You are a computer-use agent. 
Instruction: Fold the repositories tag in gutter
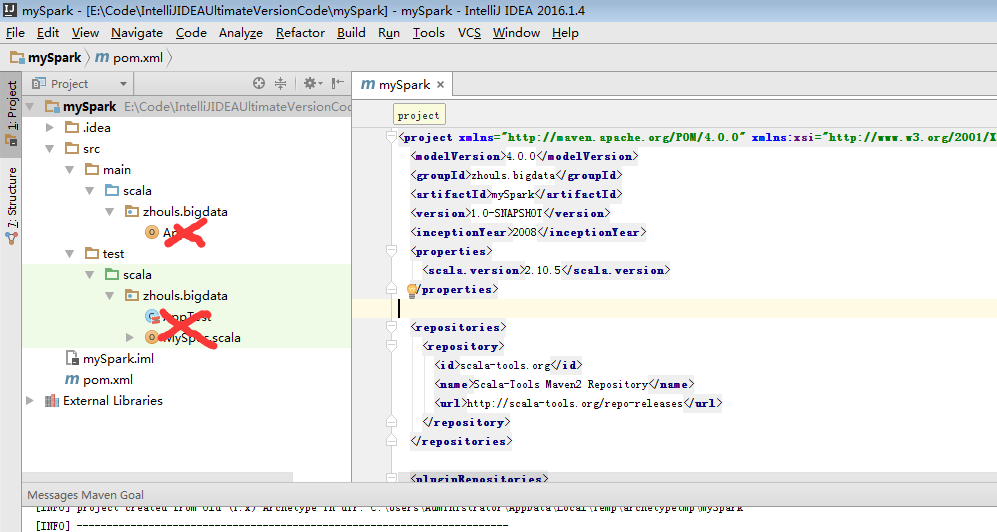click(392, 327)
